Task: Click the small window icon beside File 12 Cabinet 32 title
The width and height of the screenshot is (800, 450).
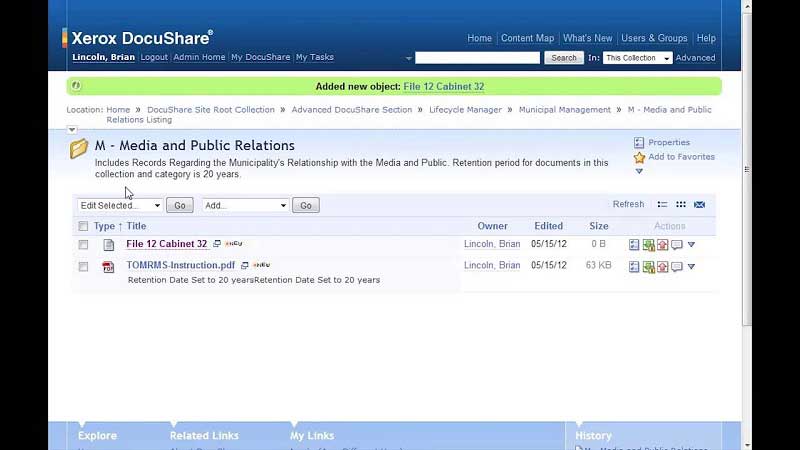Action: click(x=217, y=244)
